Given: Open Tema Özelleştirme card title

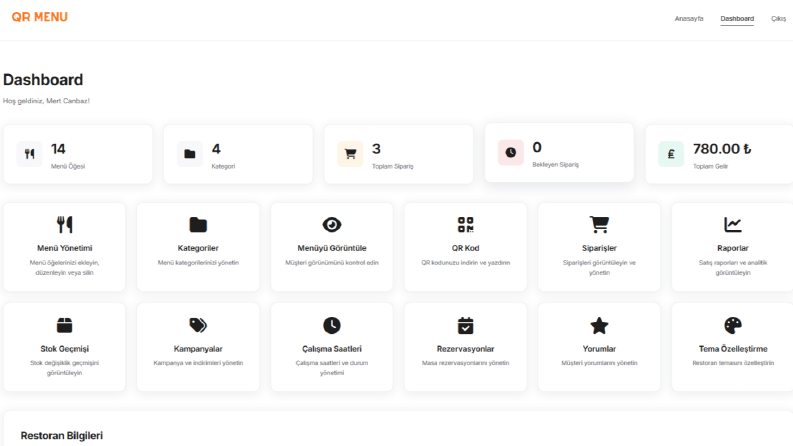Looking at the screenshot, I should 733,349.
